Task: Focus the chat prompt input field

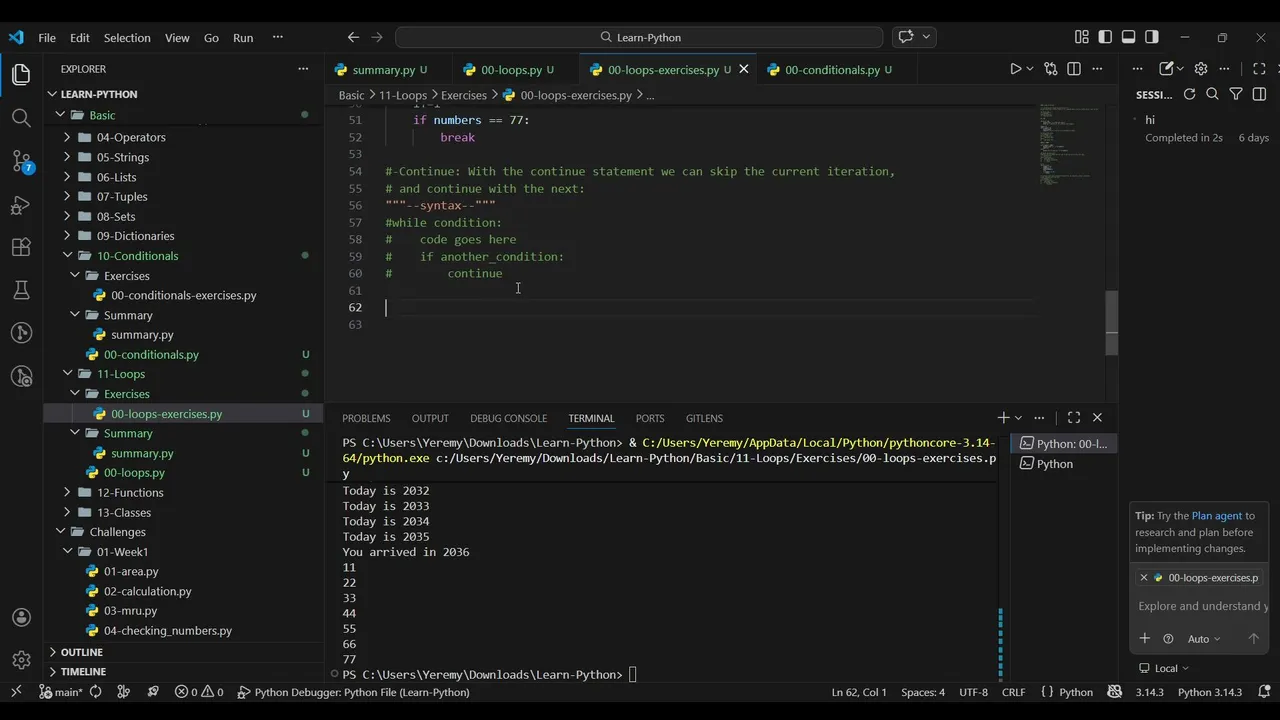Action: pyautogui.click(x=1202, y=606)
